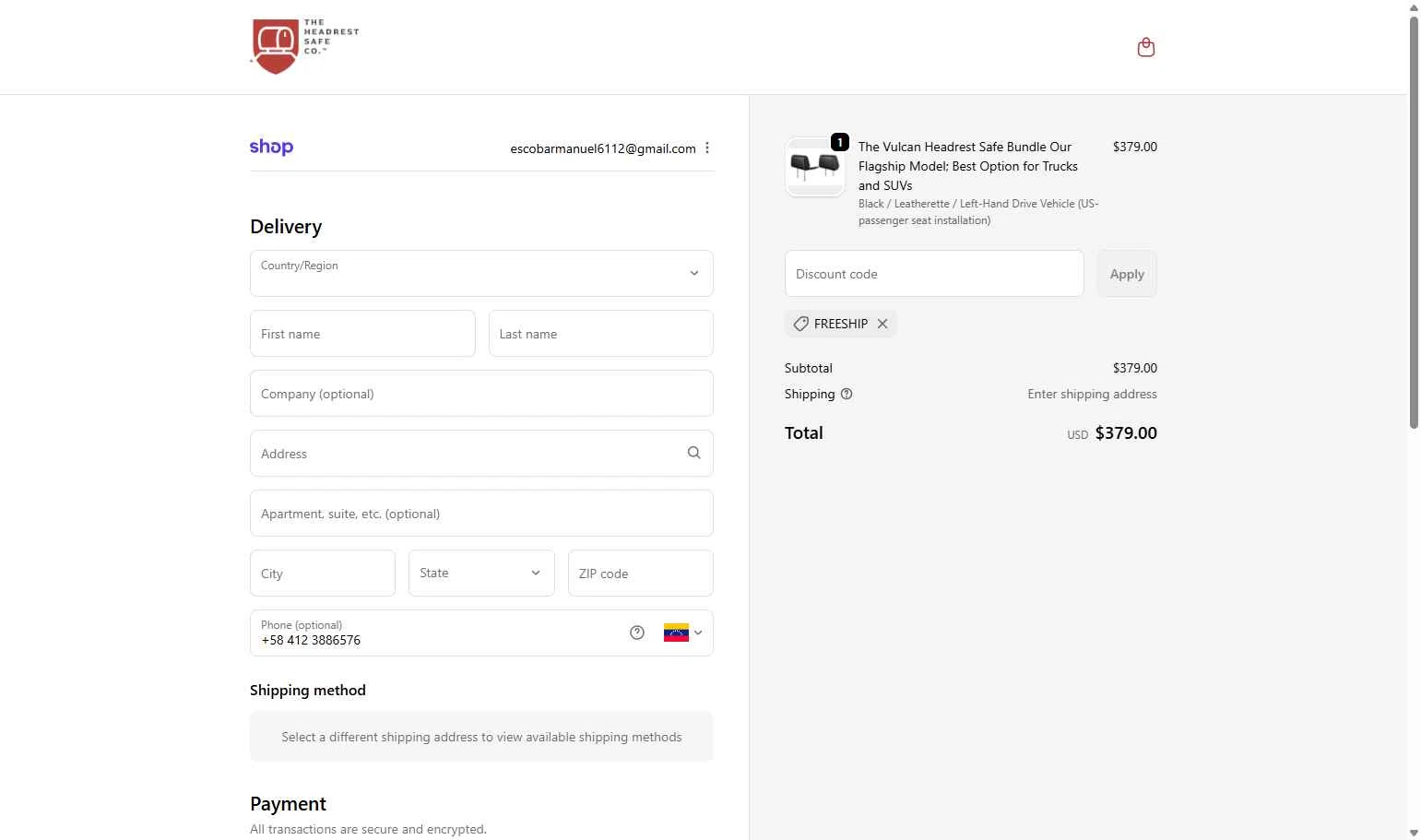The image size is (1421, 840).
Task: Show phone number help tooltip
Action: [x=637, y=633]
